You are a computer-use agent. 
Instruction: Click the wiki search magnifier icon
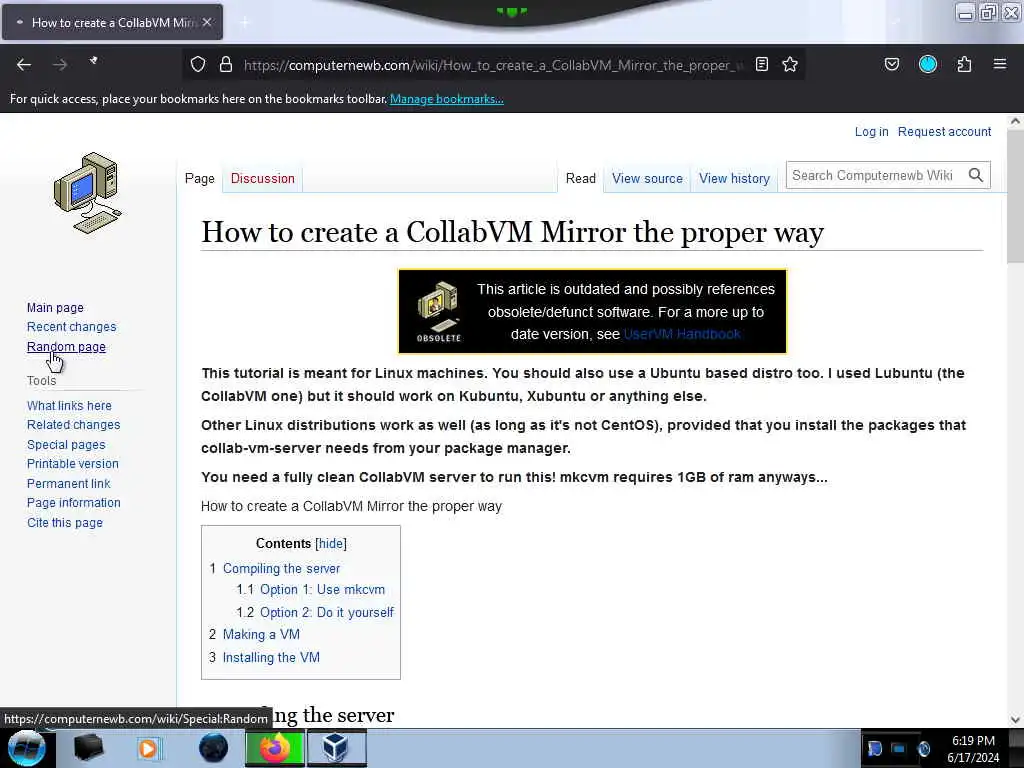click(x=976, y=175)
